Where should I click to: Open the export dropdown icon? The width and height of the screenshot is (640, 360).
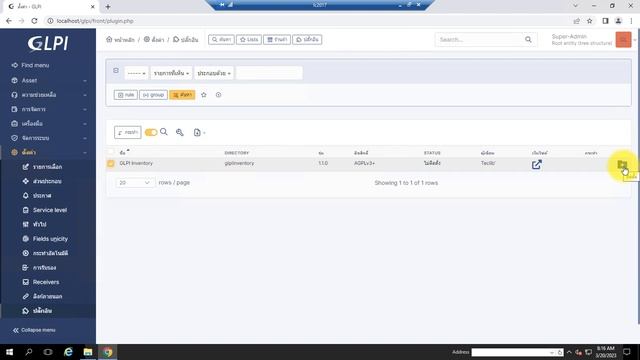click(x=199, y=132)
